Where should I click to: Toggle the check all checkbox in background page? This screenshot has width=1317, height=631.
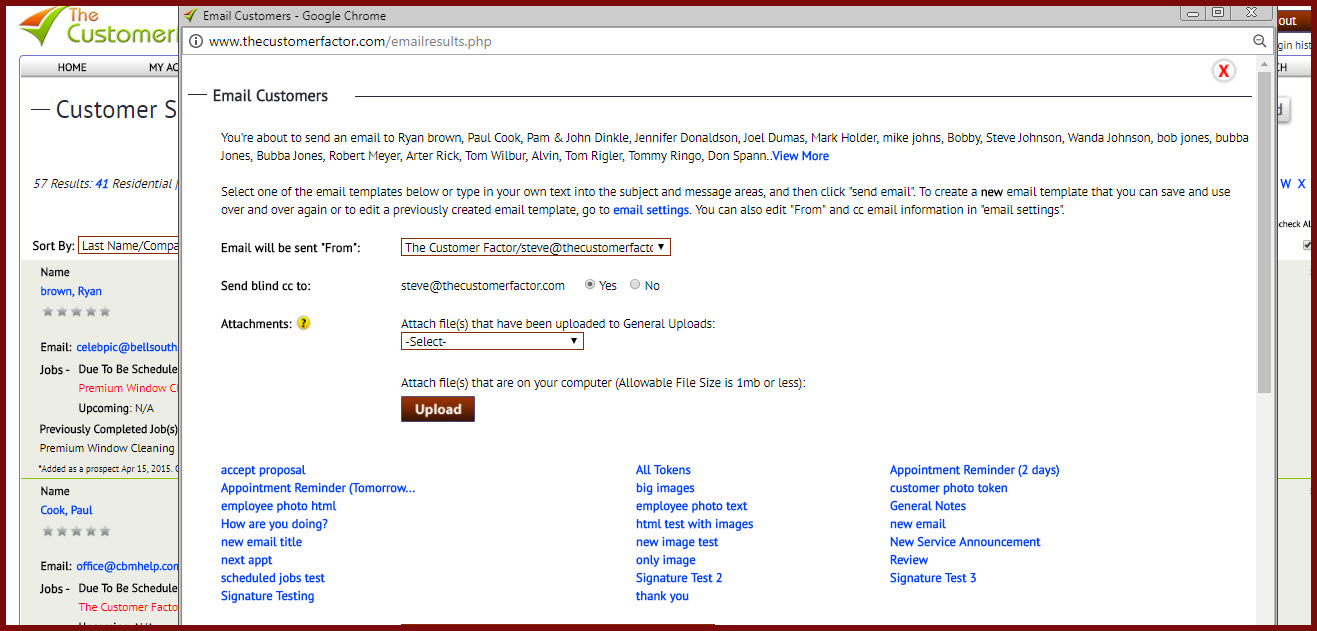pyautogui.click(x=1308, y=245)
